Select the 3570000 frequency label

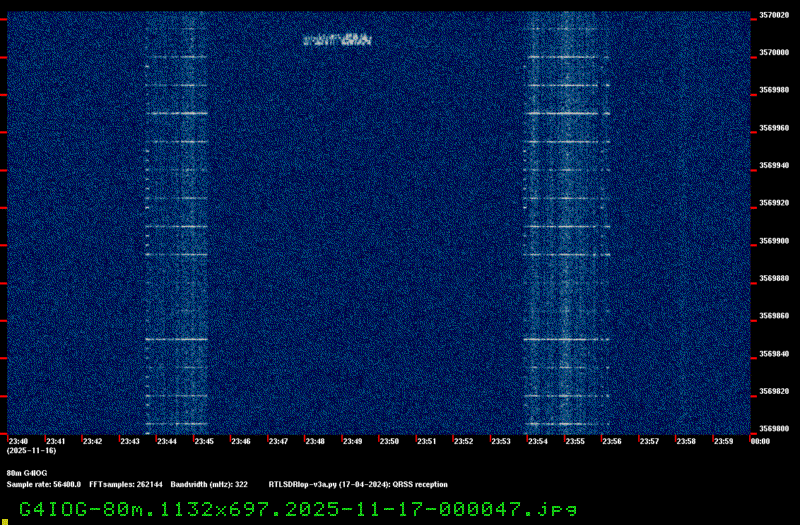[x=774, y=53]
